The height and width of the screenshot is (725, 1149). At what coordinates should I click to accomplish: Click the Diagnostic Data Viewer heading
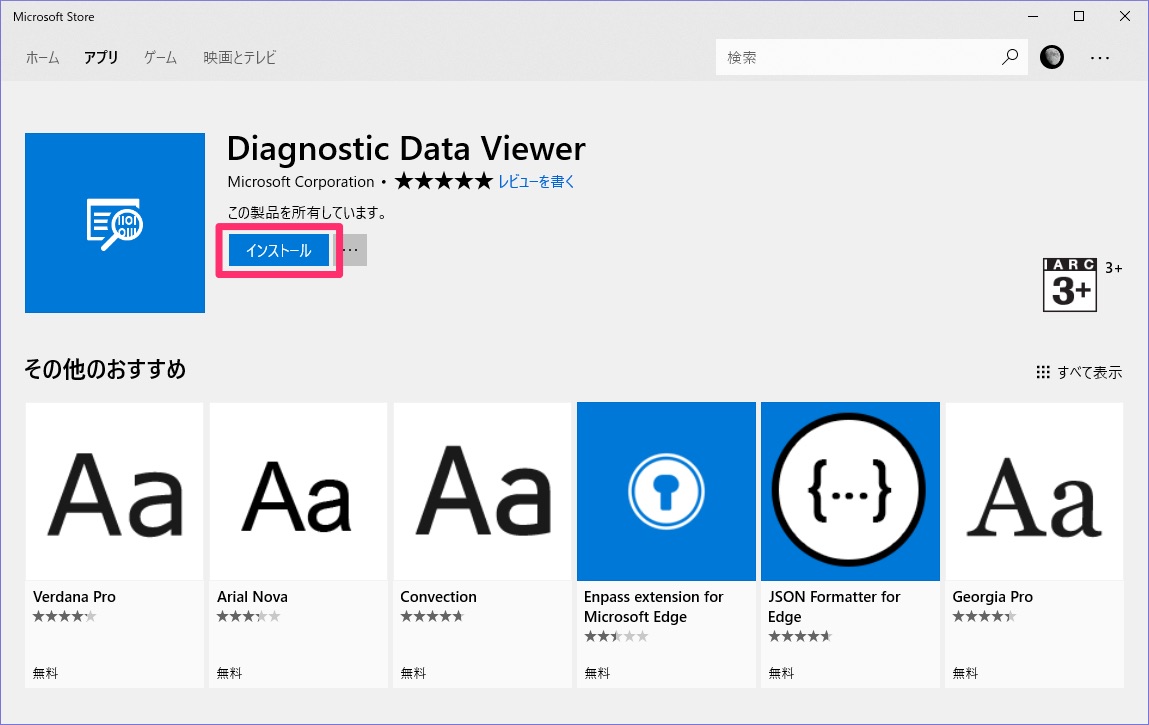[x=406, y=149]
